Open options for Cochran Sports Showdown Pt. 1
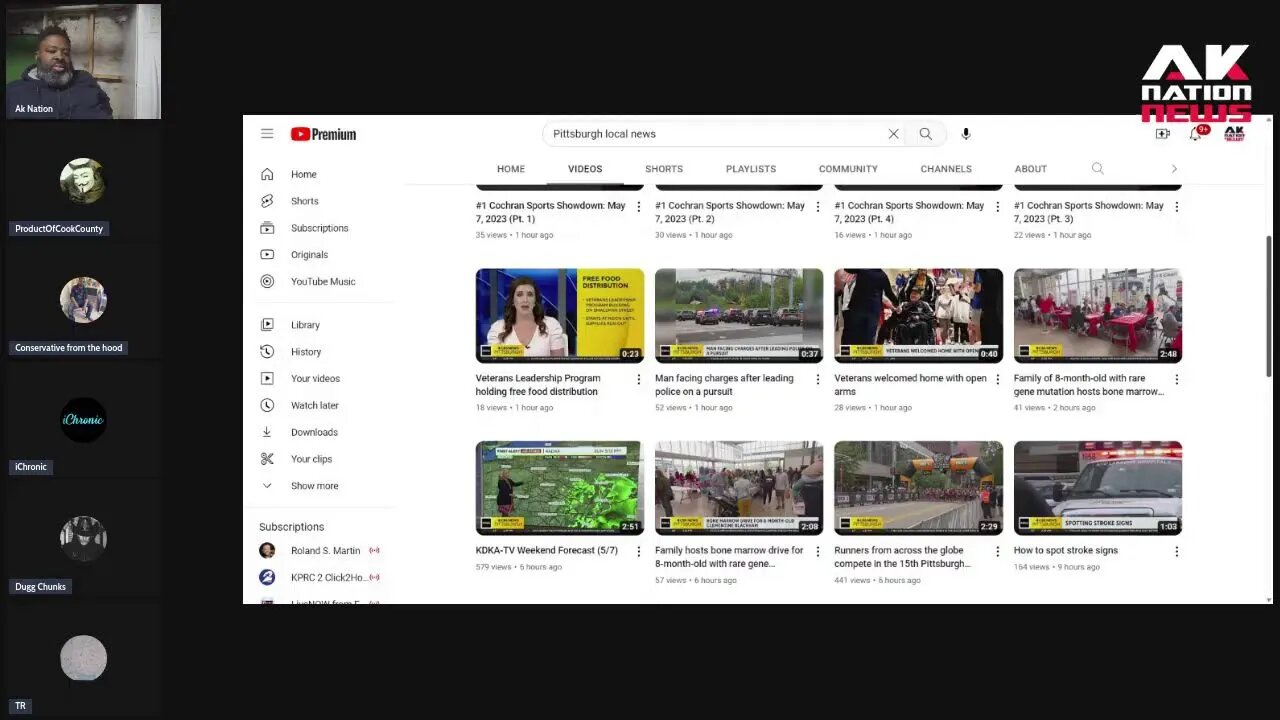Screen dimensions: 1280x720 (x=639, y=207)
